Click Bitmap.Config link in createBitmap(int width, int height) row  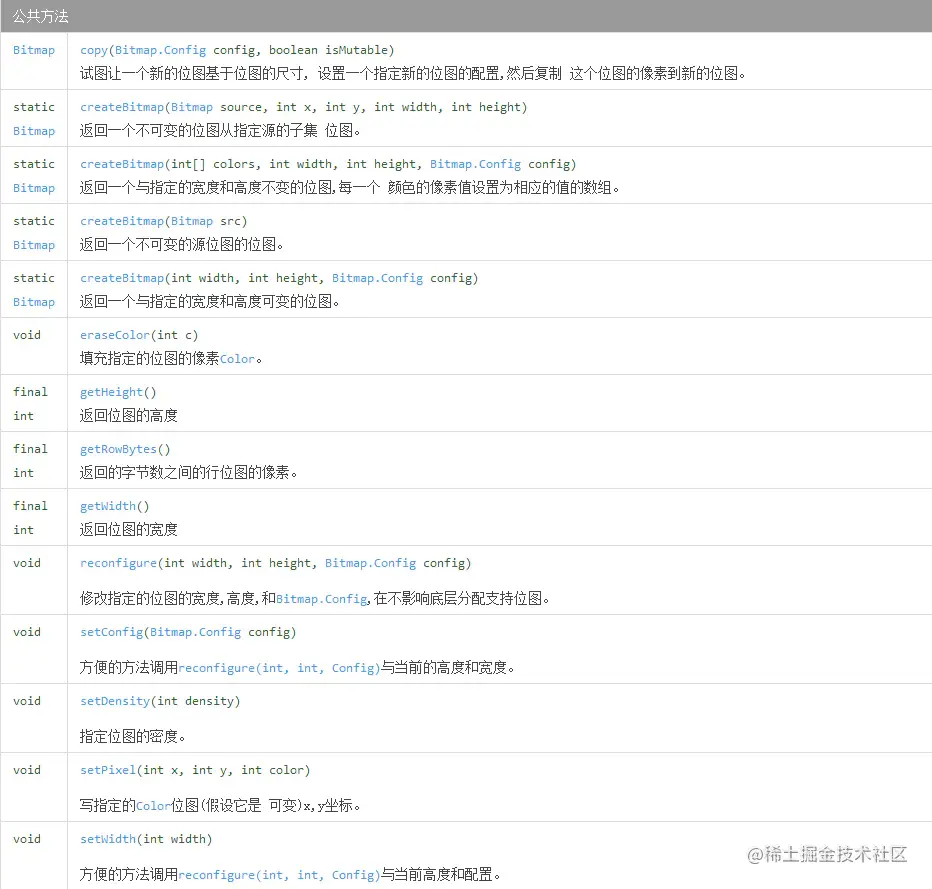[x=377, y=278]
